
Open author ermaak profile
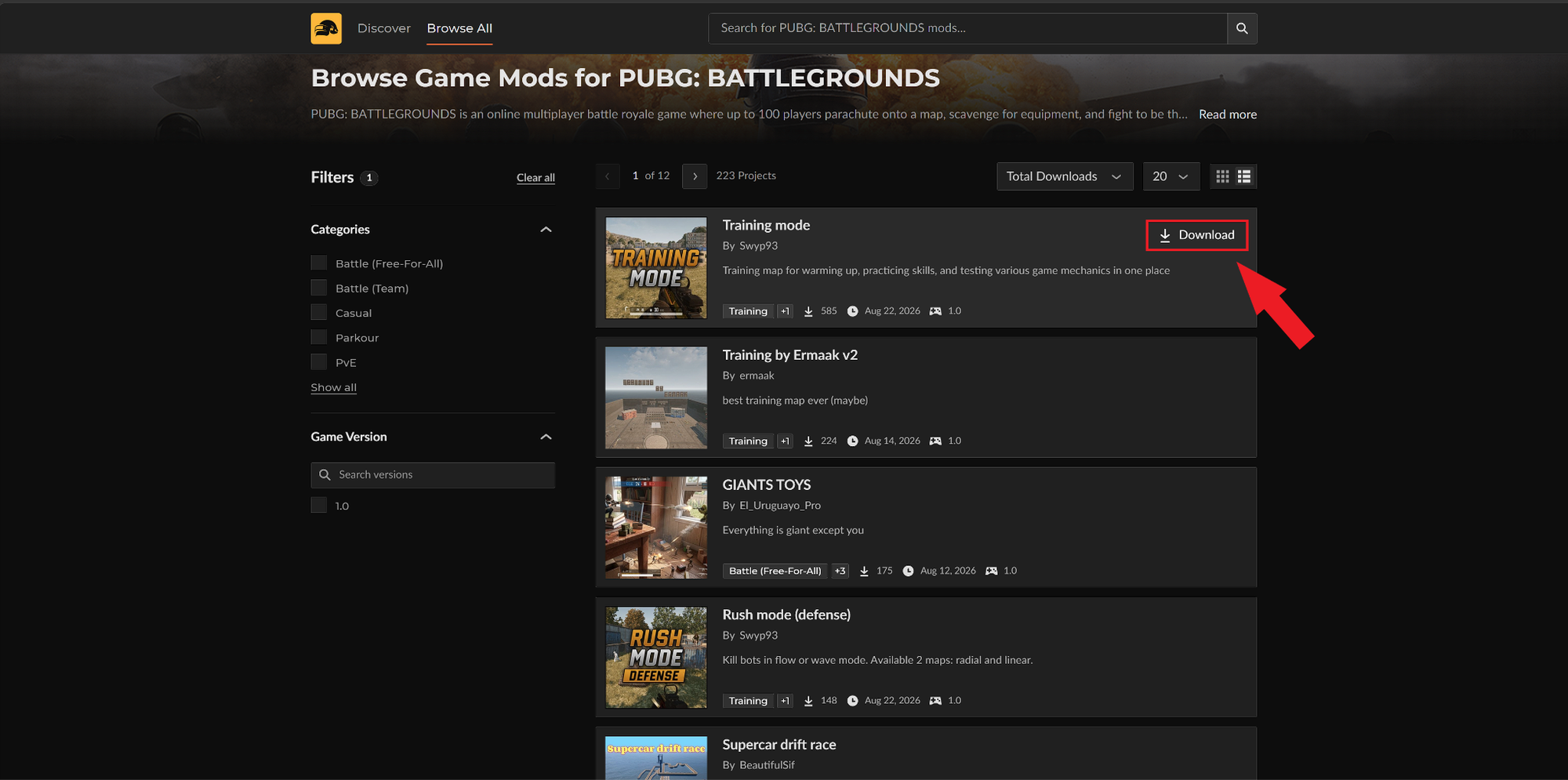coord(757,375)
